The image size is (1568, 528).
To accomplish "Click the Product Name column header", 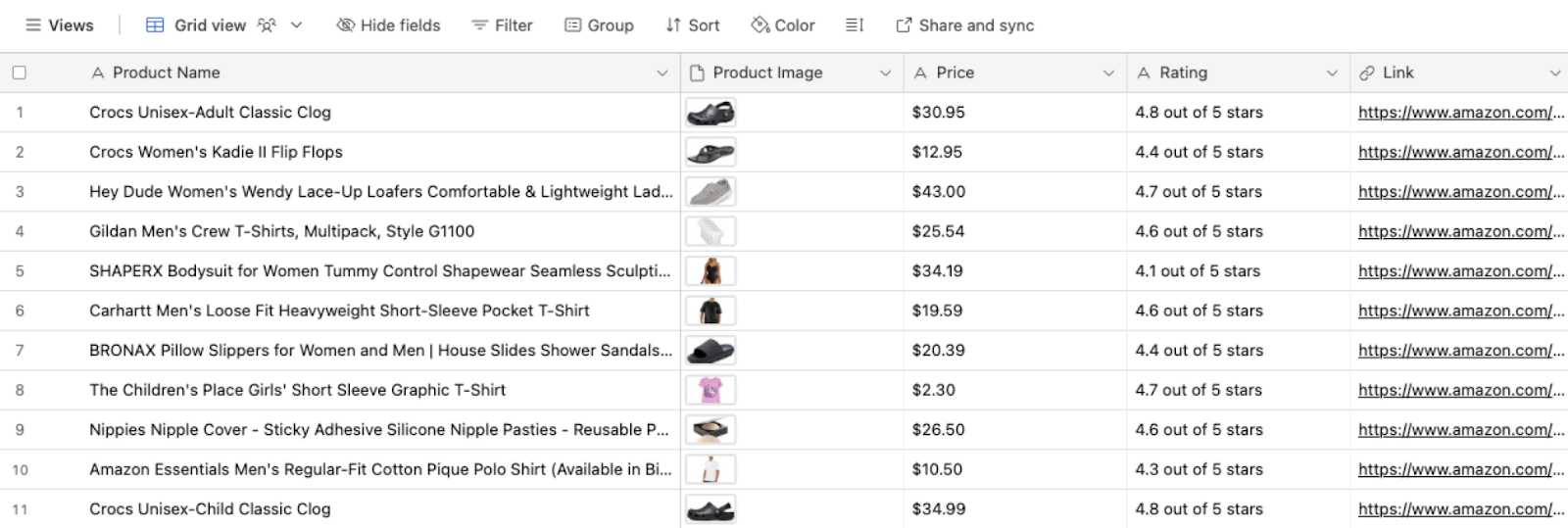I will (379, 72).
